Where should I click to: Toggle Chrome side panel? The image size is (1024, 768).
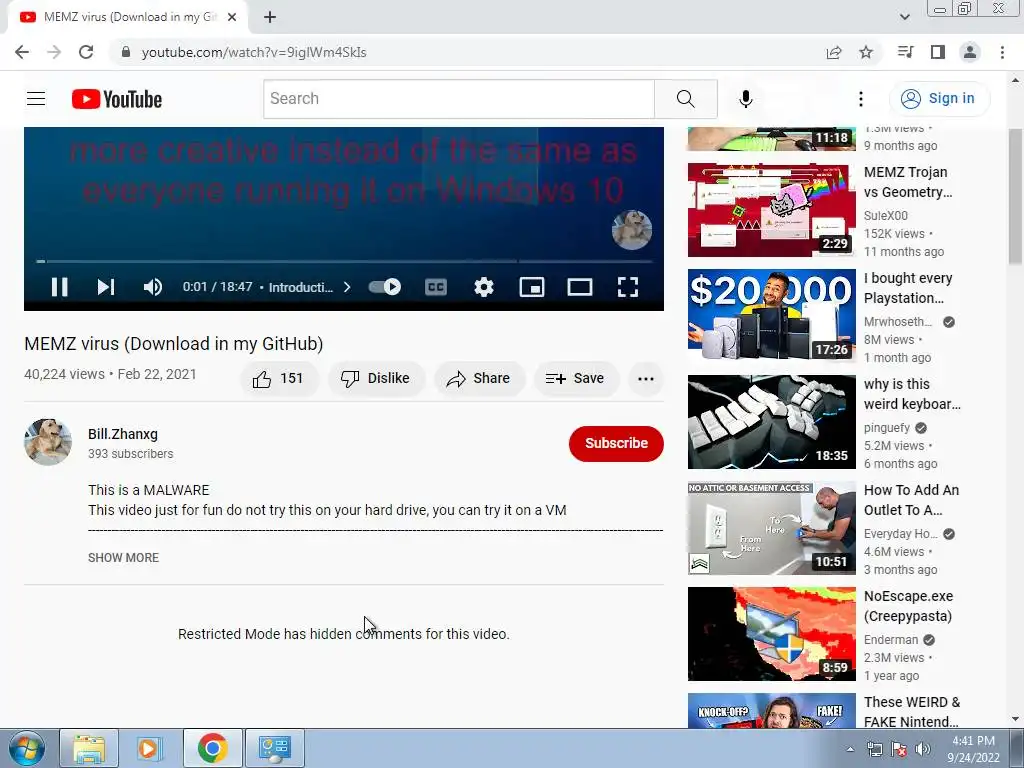938,52
